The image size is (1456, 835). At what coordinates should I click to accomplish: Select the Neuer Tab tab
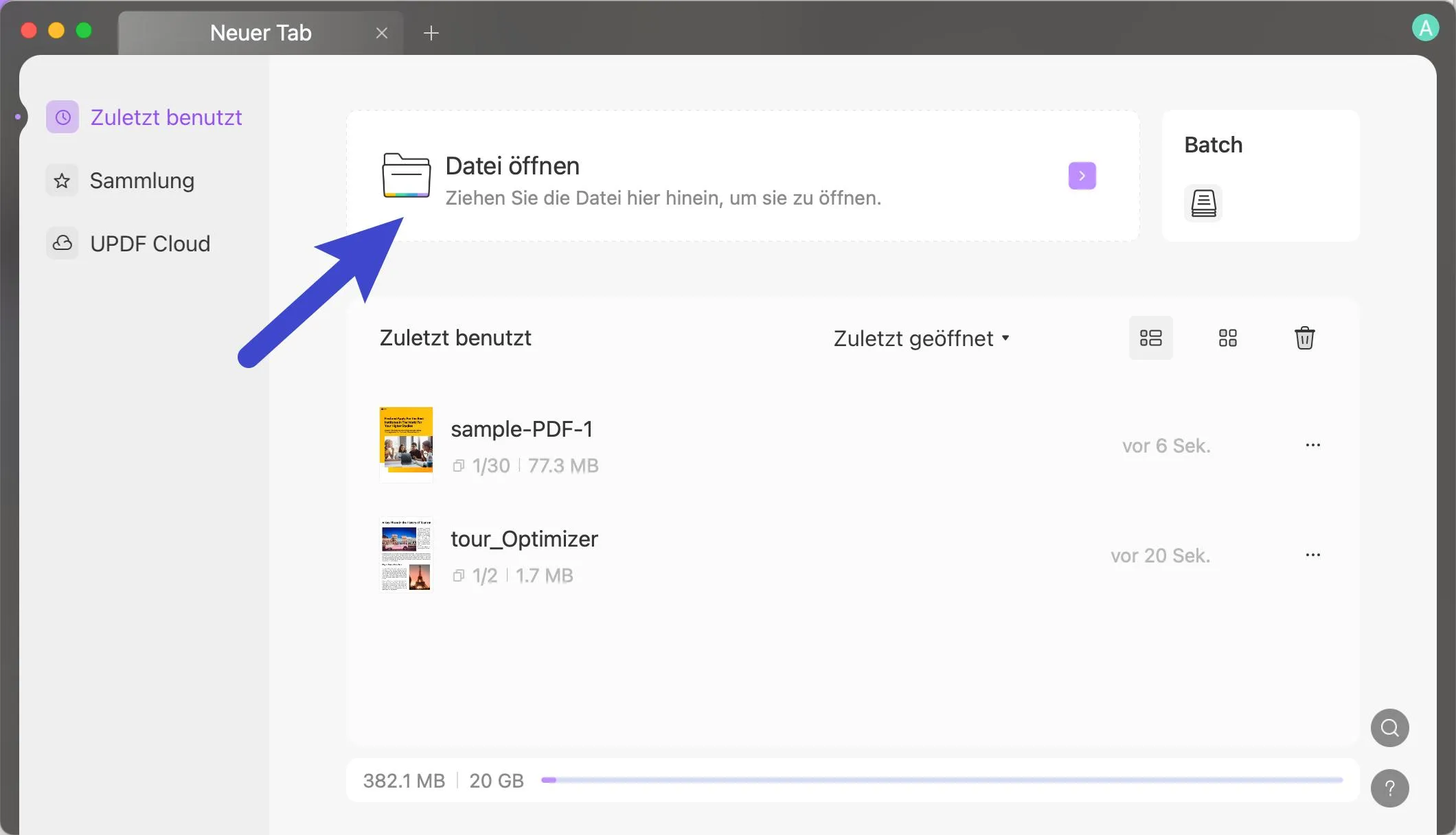260,32
